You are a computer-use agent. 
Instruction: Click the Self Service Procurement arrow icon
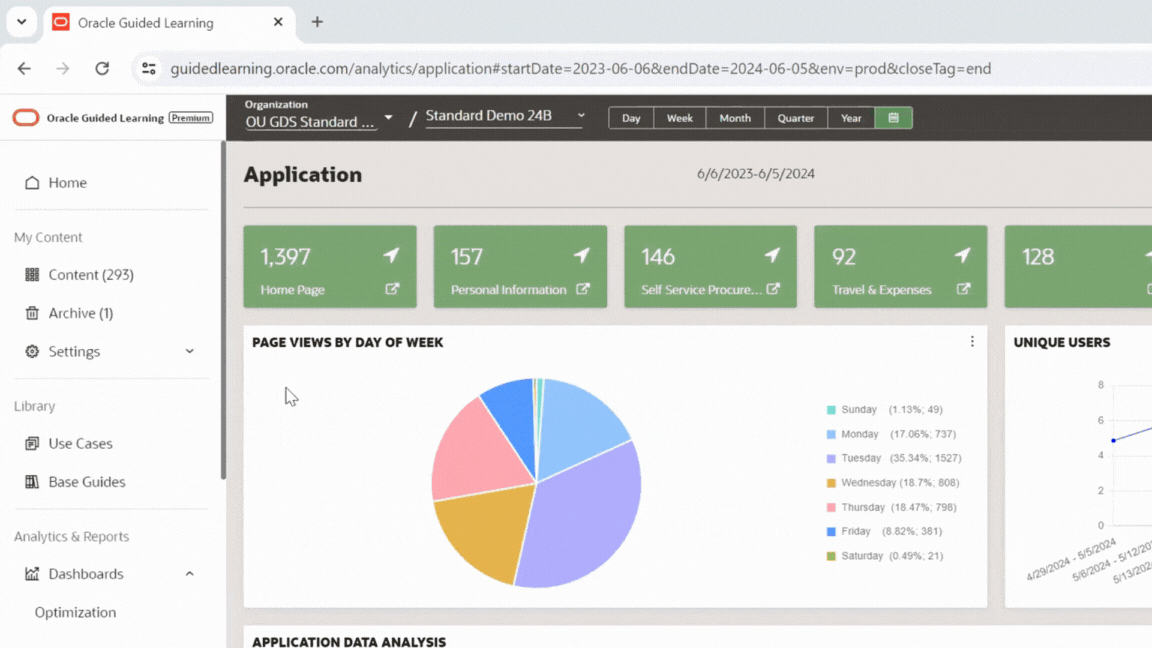pos(772,256)
